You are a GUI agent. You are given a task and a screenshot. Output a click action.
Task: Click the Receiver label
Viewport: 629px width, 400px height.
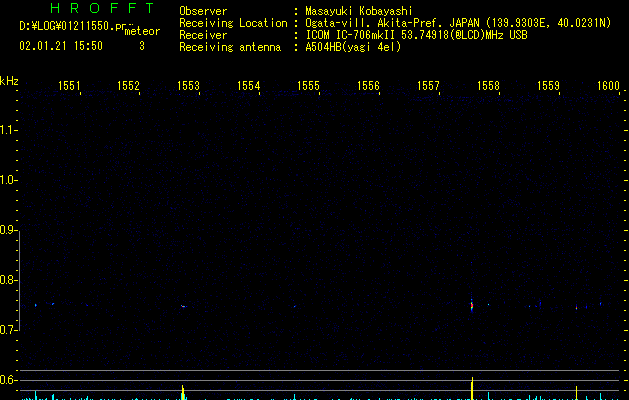[x=203, y=35]
